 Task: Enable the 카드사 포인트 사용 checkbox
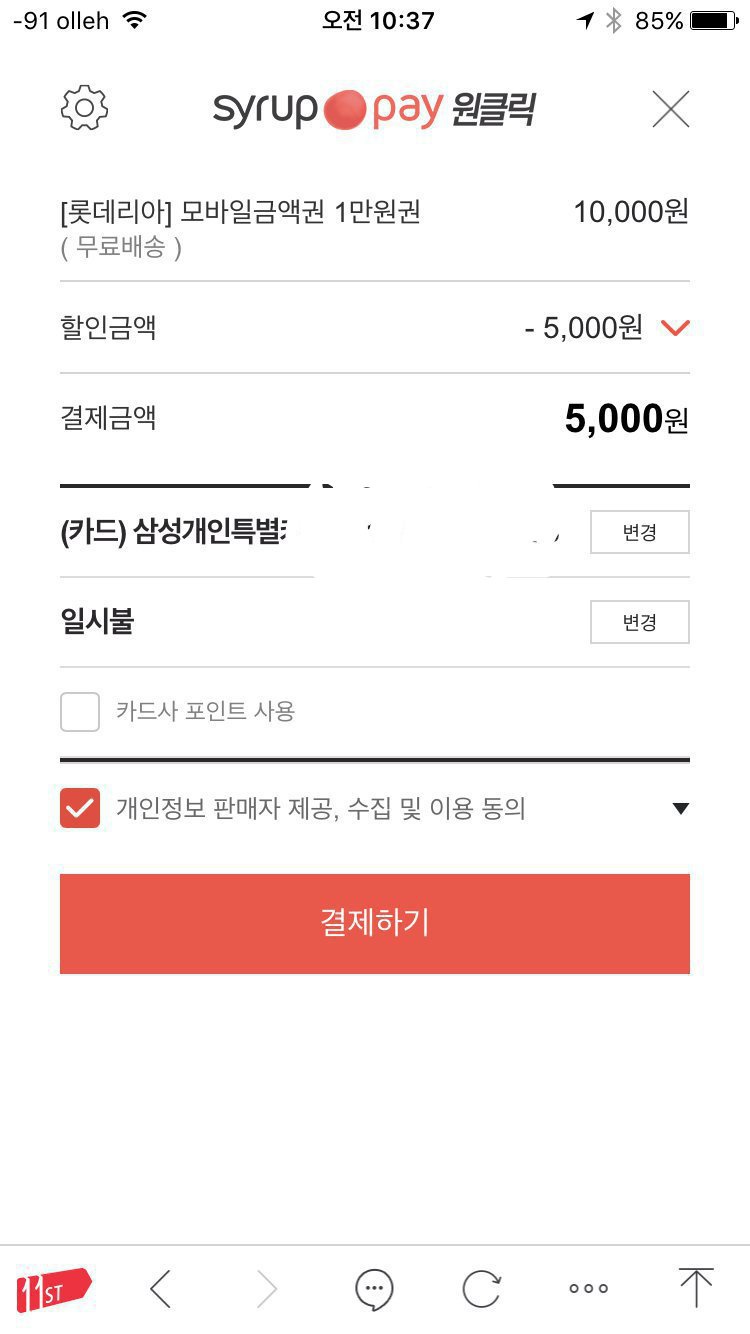[x=80, y=712]
